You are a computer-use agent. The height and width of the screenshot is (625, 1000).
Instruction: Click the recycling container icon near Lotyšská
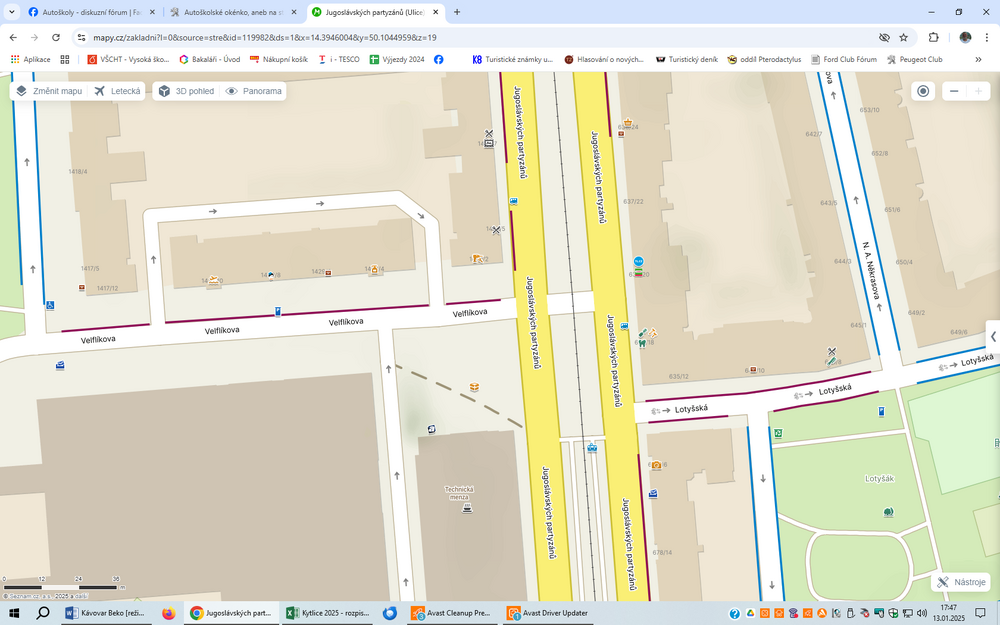coord(778,433)
